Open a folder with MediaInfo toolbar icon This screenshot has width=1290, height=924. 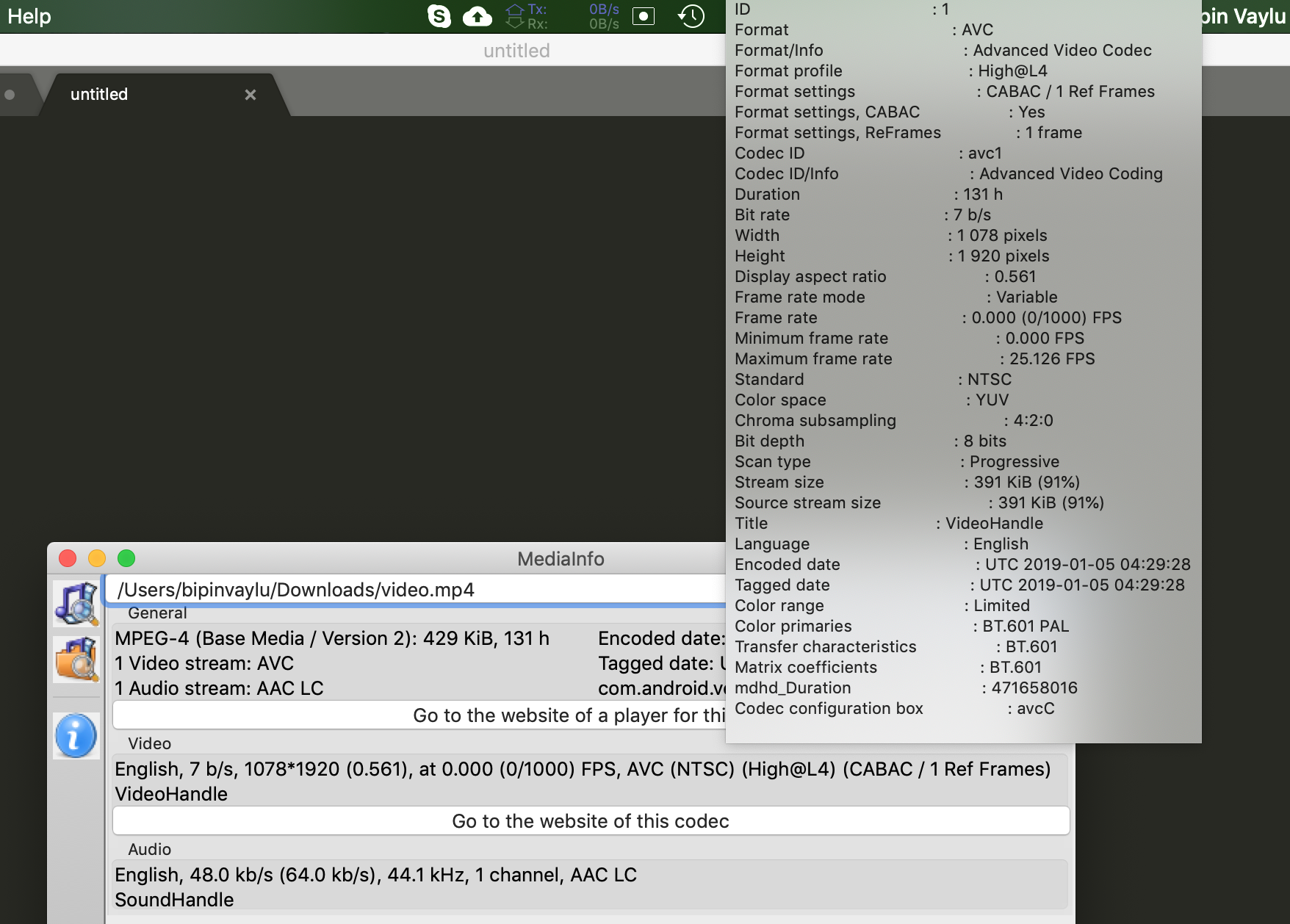[x=76, y=659]
